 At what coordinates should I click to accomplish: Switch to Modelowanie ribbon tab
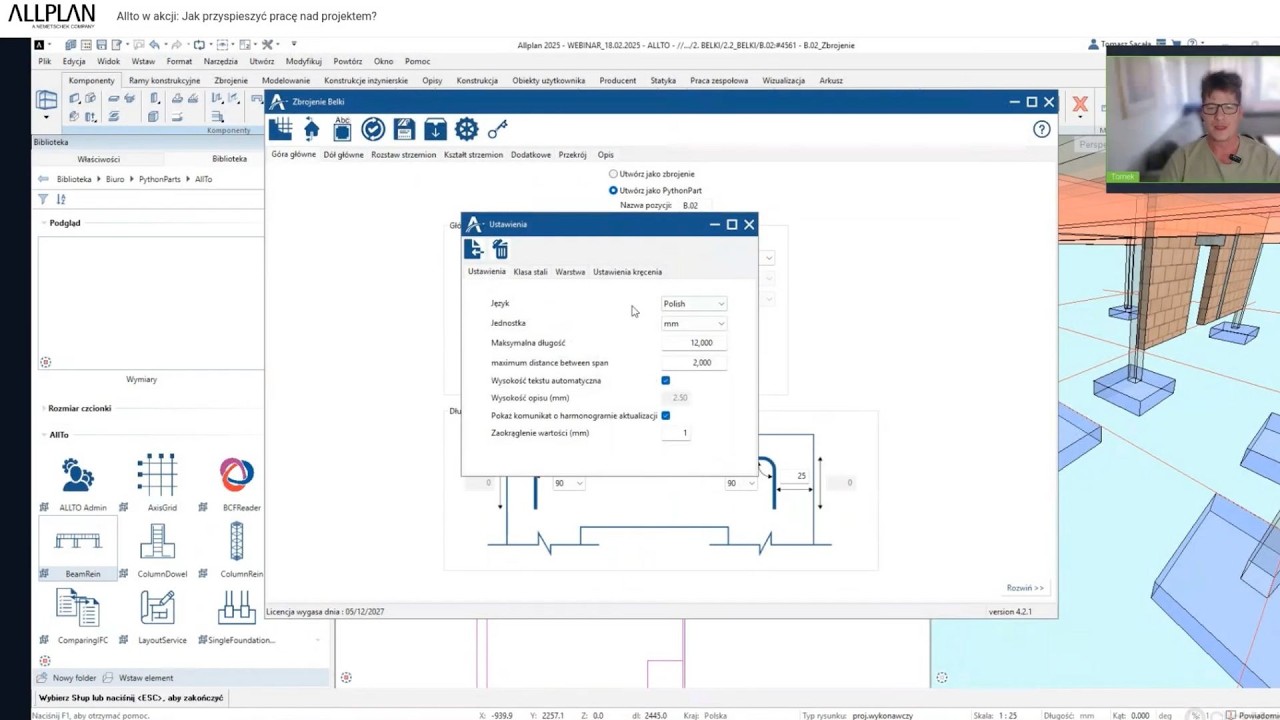pos(286,81)
